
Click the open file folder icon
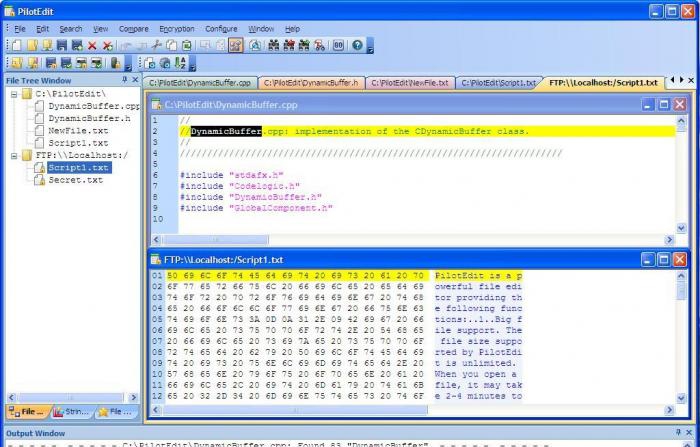(x=32, y=45)
